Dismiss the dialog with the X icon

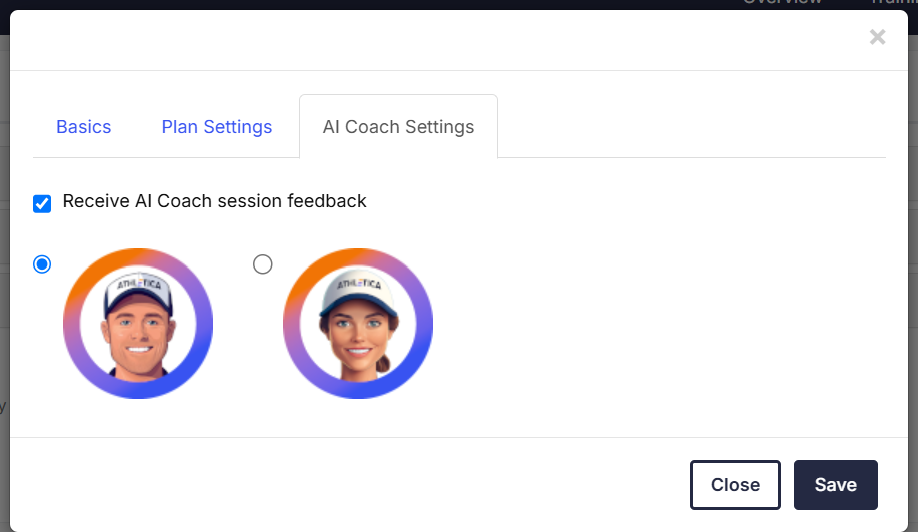(877, 38)
